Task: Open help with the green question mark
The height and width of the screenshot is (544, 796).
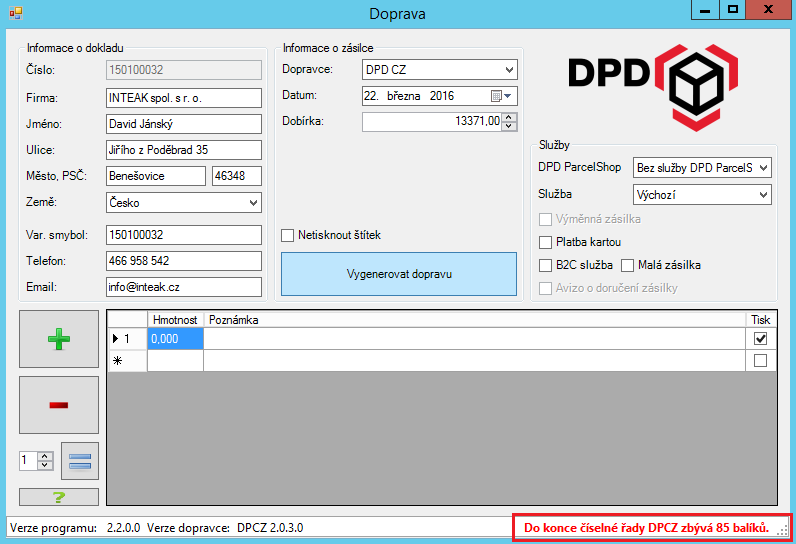Action: tap(59, 497)
